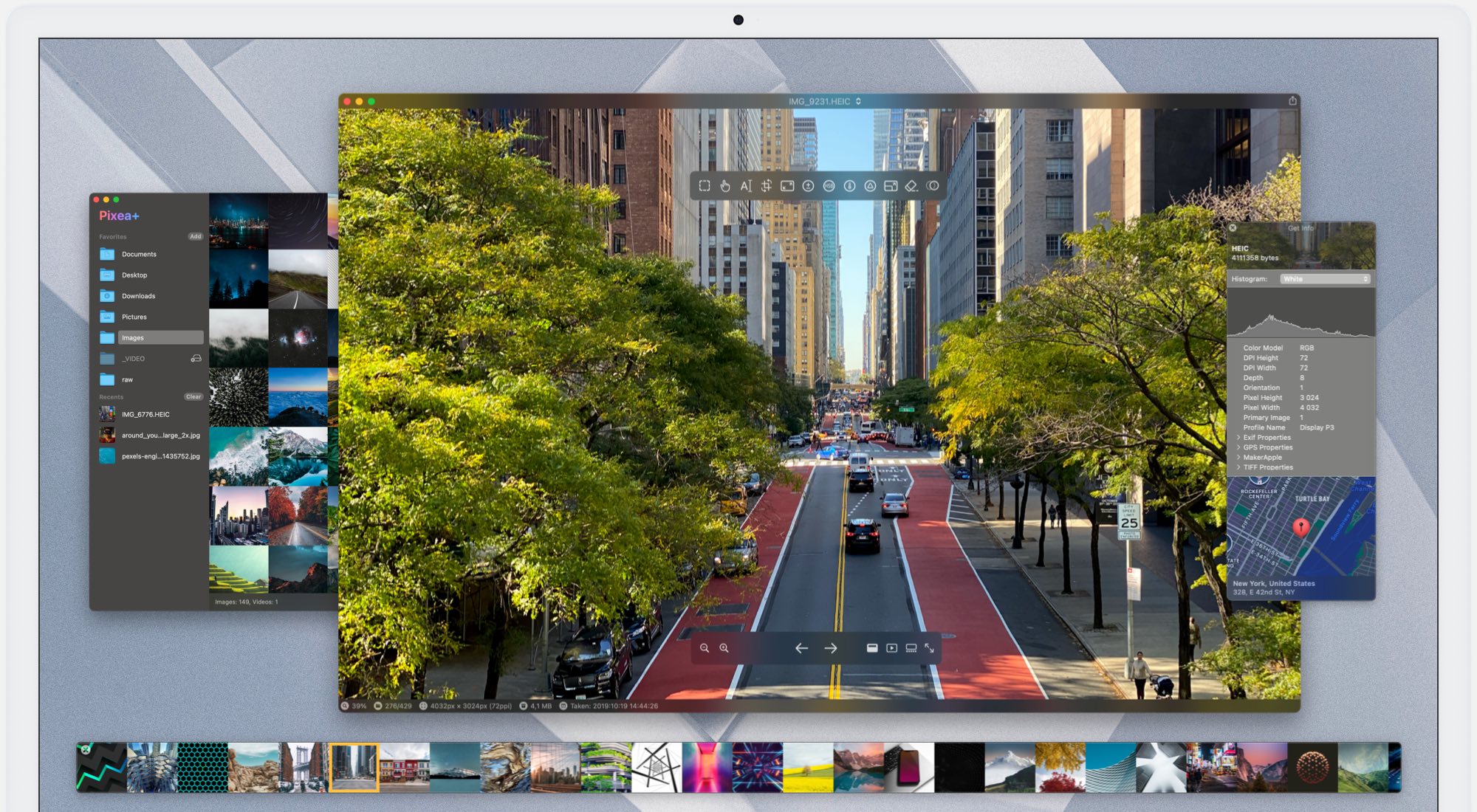The width and height of the screenshot is (1477, 812).
Task: Click Add button next to Favorites
Action: (x=196, y=236)
